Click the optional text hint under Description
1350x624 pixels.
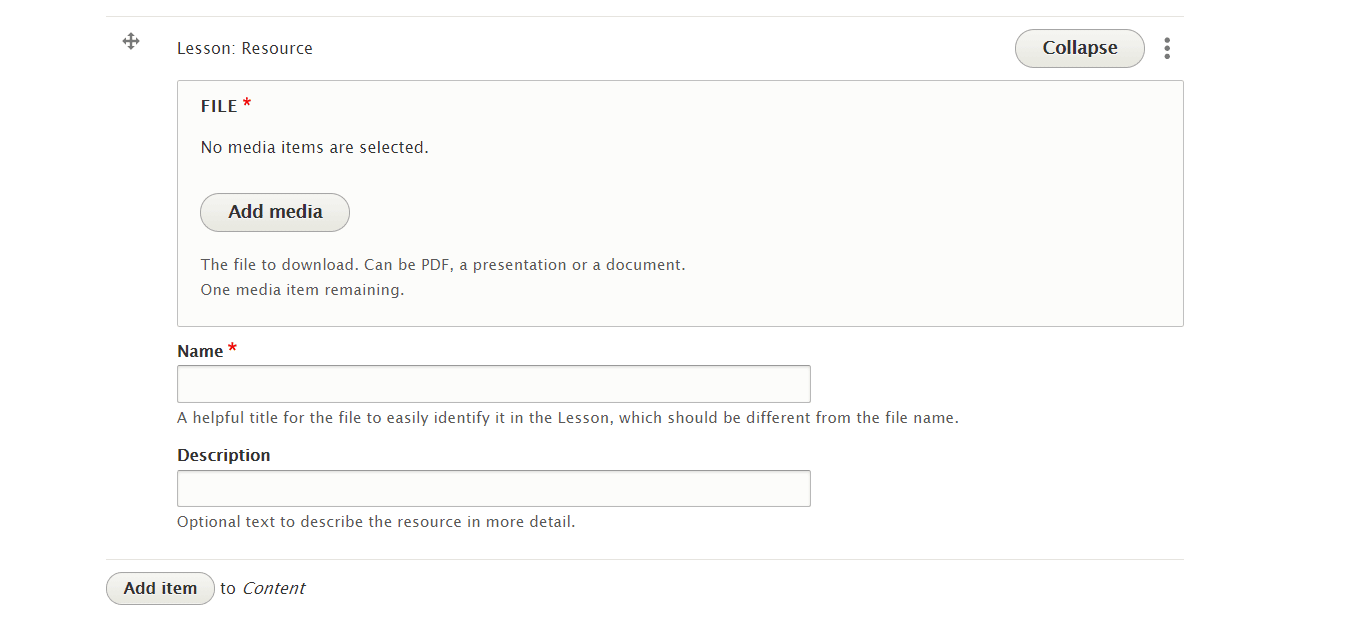376,522
